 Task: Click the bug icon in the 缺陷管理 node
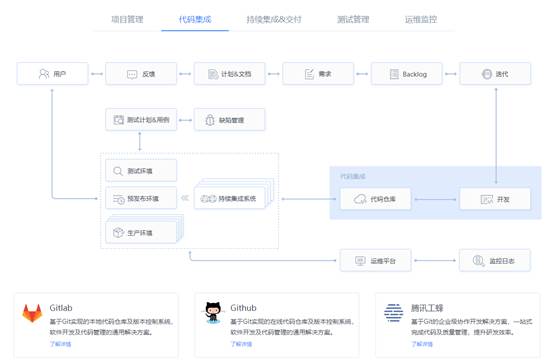point(210,120)
